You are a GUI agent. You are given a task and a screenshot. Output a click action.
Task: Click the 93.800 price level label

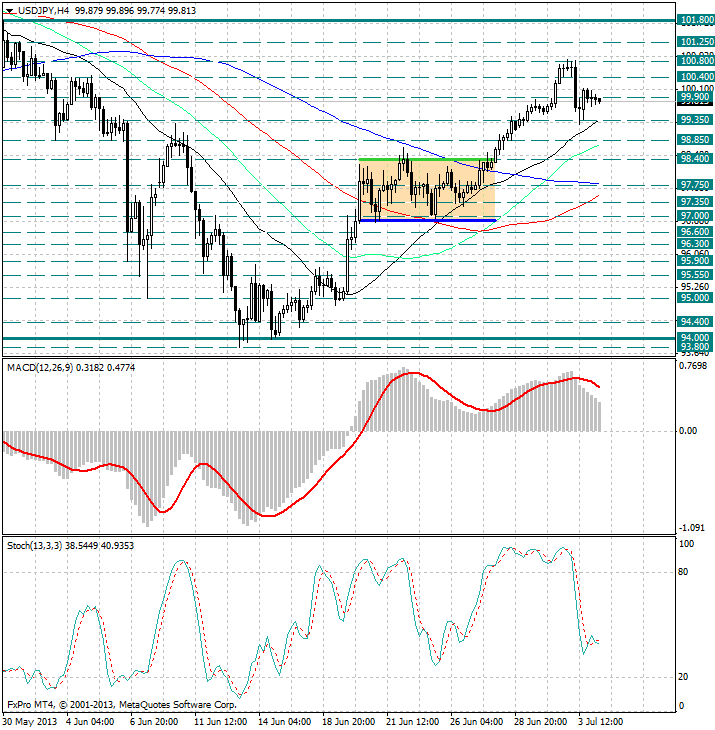click(695, 347)
